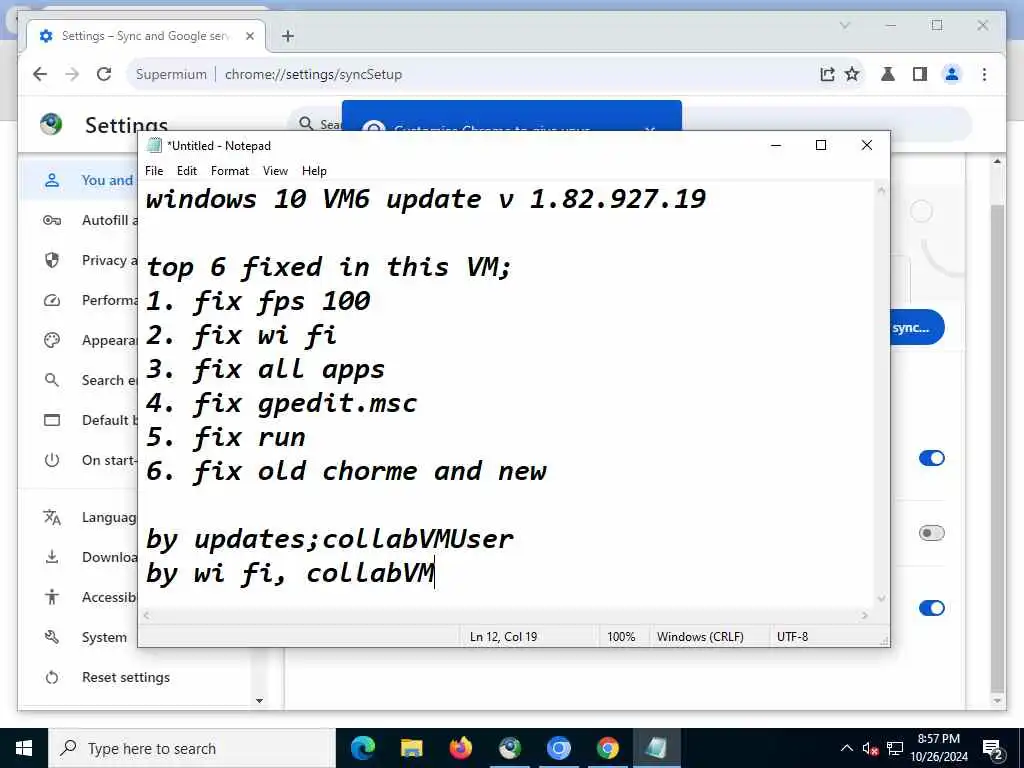Turn off the bottom blue toggle
The height and width of the screenshot is (768, 1024).
coord(931,608)
